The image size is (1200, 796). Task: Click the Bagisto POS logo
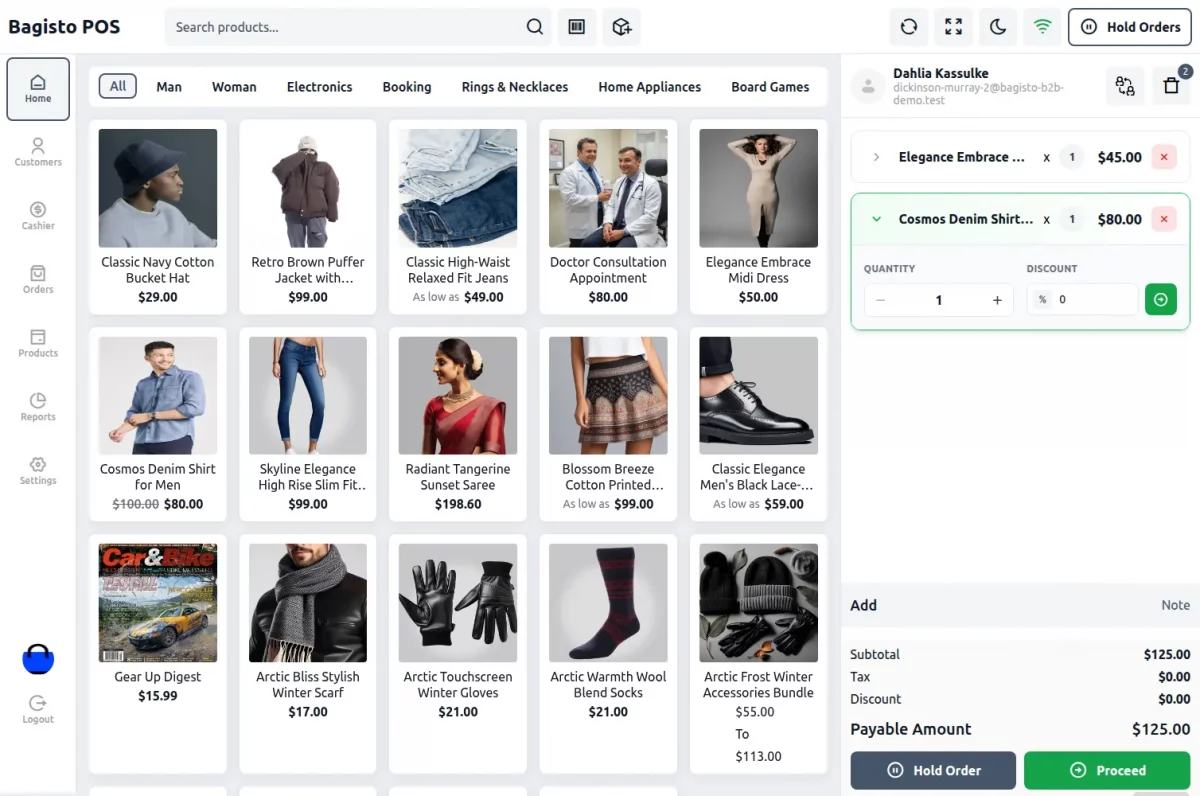pyautogui.click(x=64, y=27)
